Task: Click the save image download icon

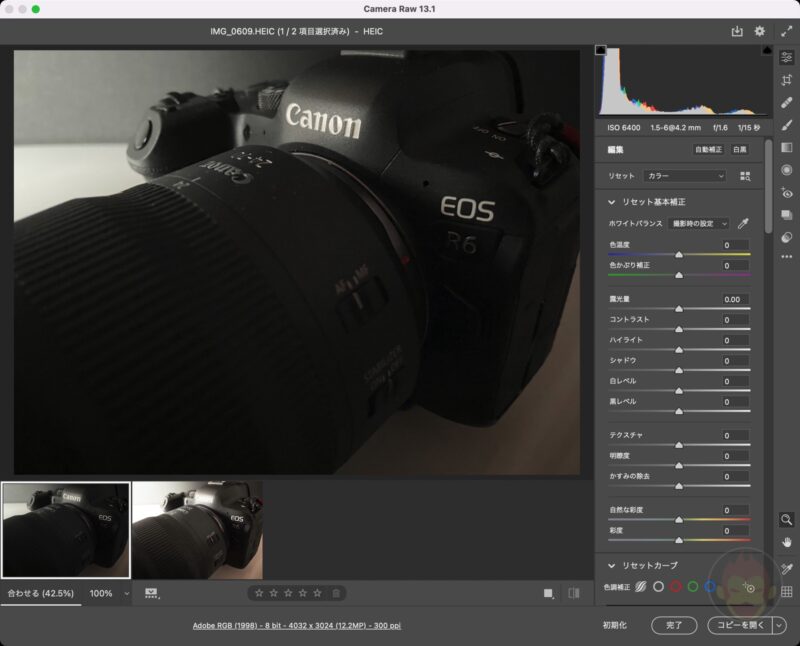Action: click(737, 32)
